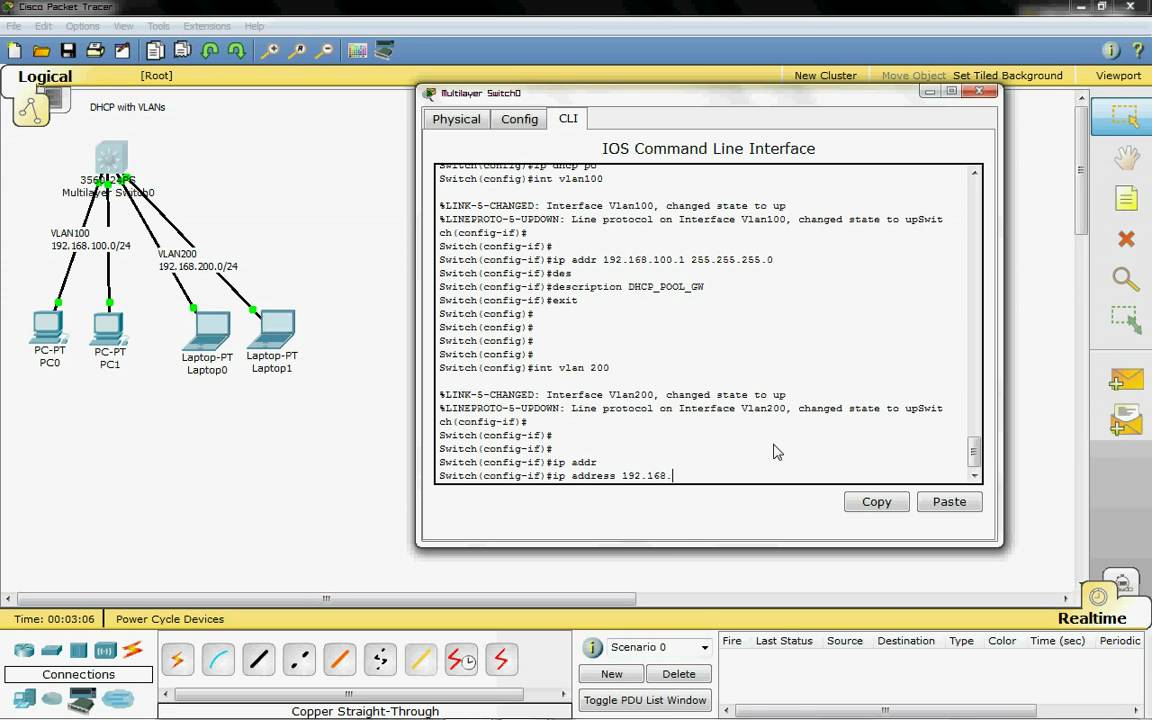Click the Multilayer Switch0 device in workspace
The image size is (1152, 720).
[x=111, y=157]
